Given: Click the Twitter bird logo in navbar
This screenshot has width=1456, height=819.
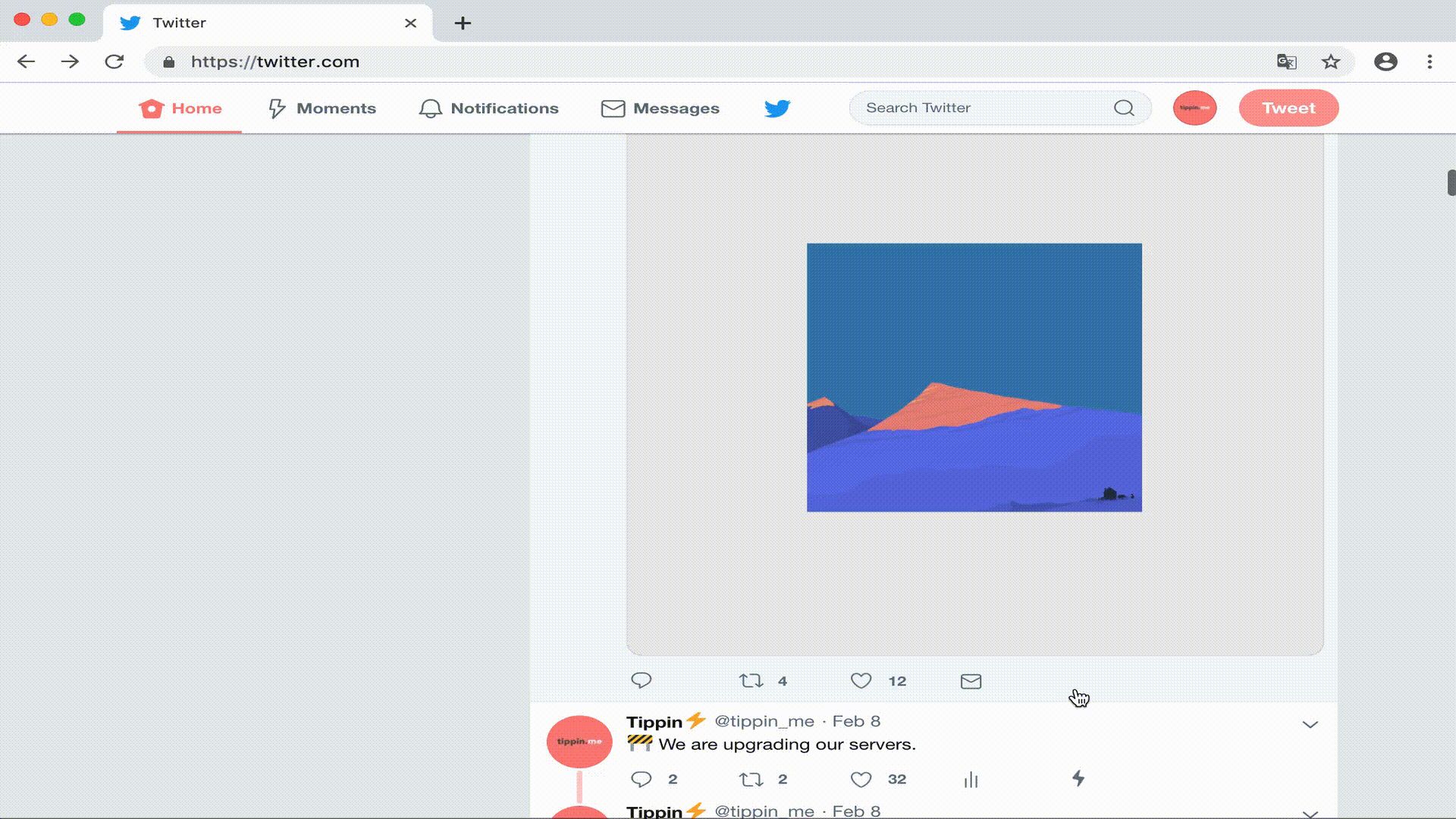Looking at the screenshot, I should (777, 108).
